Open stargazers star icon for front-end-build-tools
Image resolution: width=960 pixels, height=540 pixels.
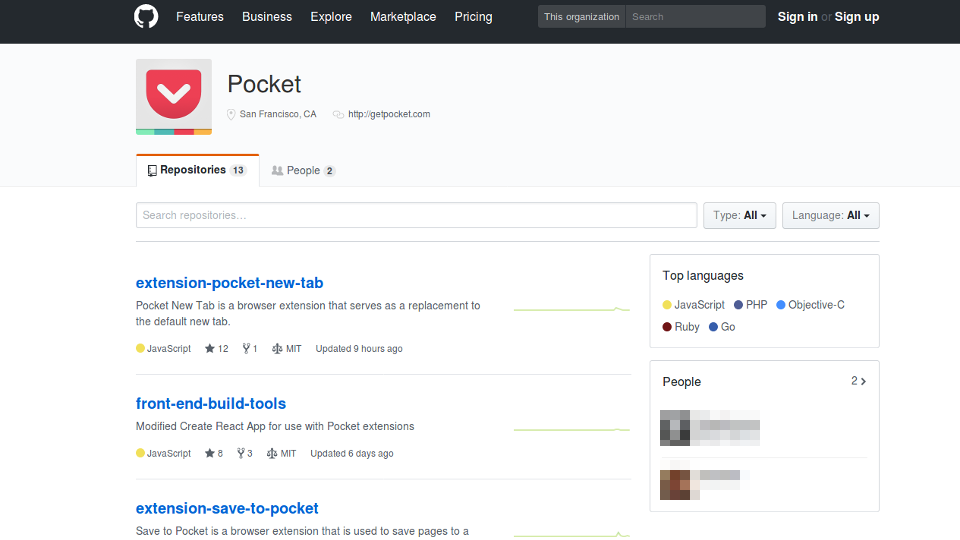pyautogui.click(x=209, y=453)
